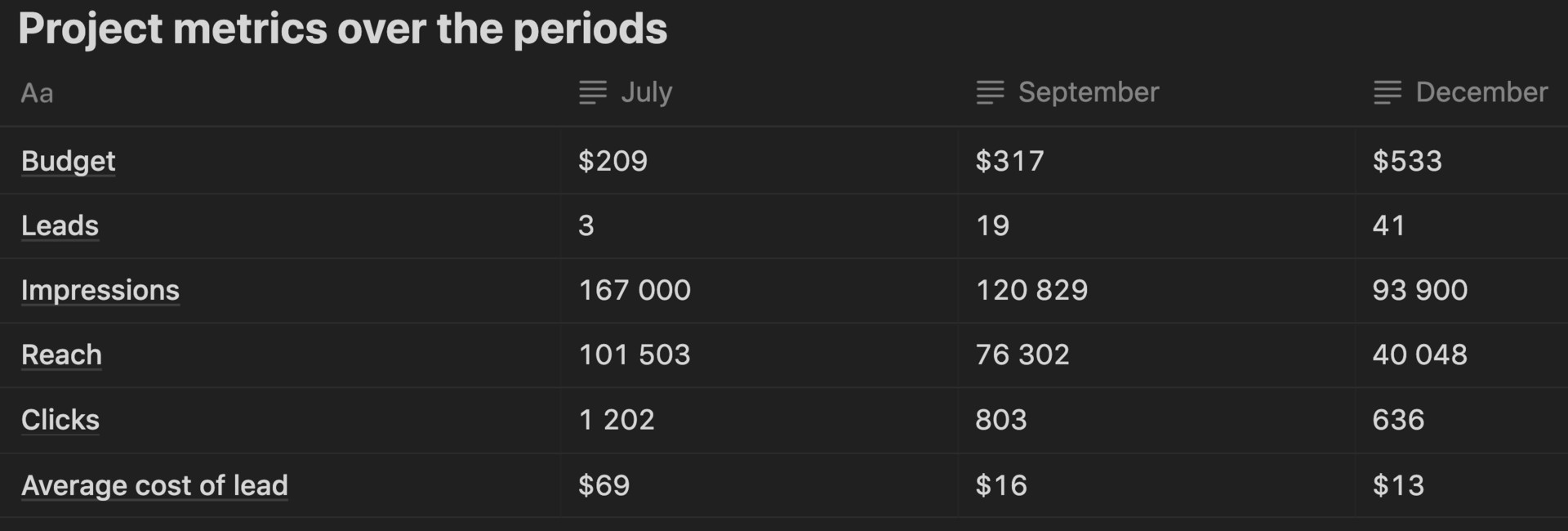Open the Reach row page
Image resolution: width=1568 pixels, height=531 pixels.
61,355
